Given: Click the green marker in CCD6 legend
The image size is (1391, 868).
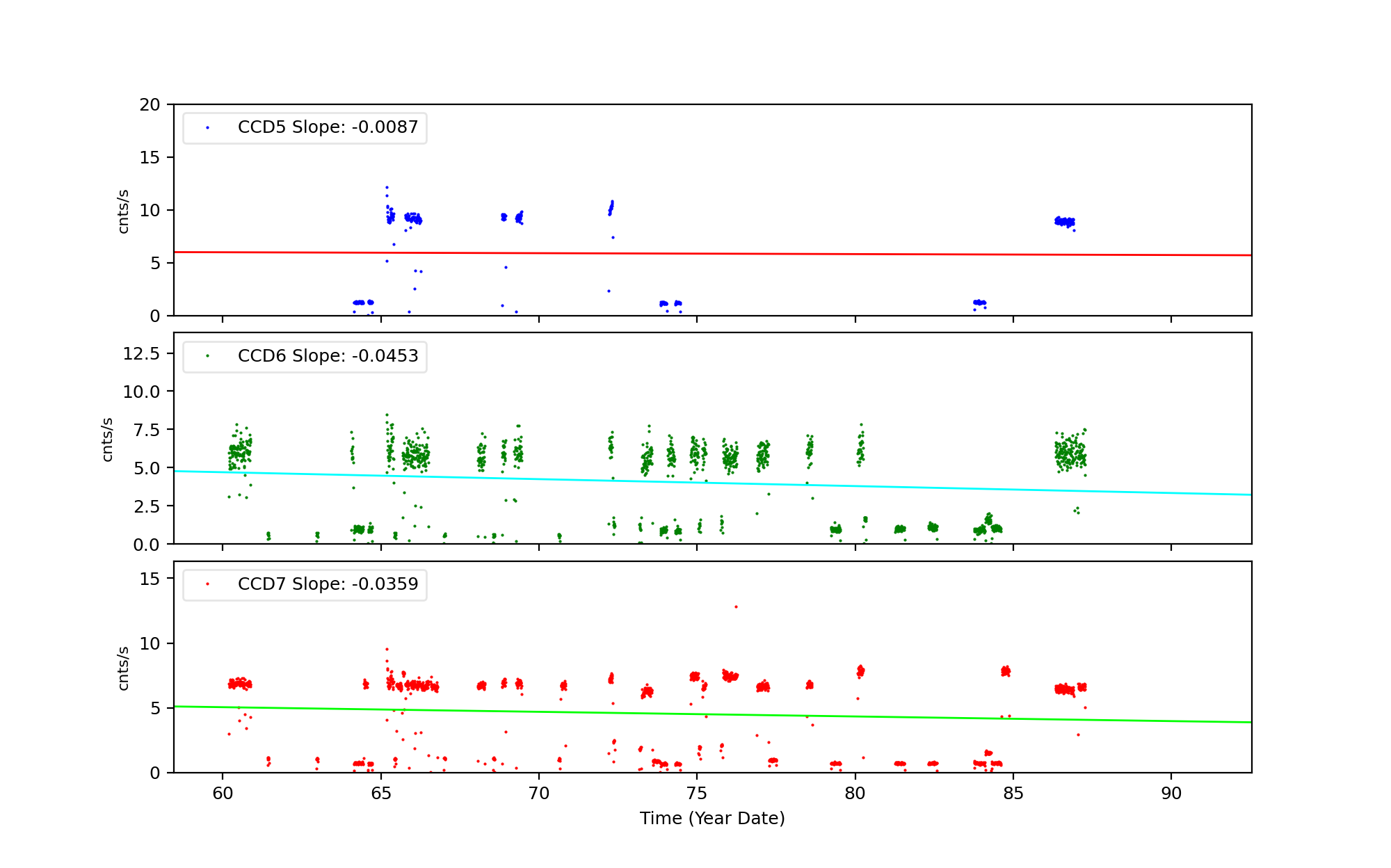Looking at the screenshot, I should 207,356.
